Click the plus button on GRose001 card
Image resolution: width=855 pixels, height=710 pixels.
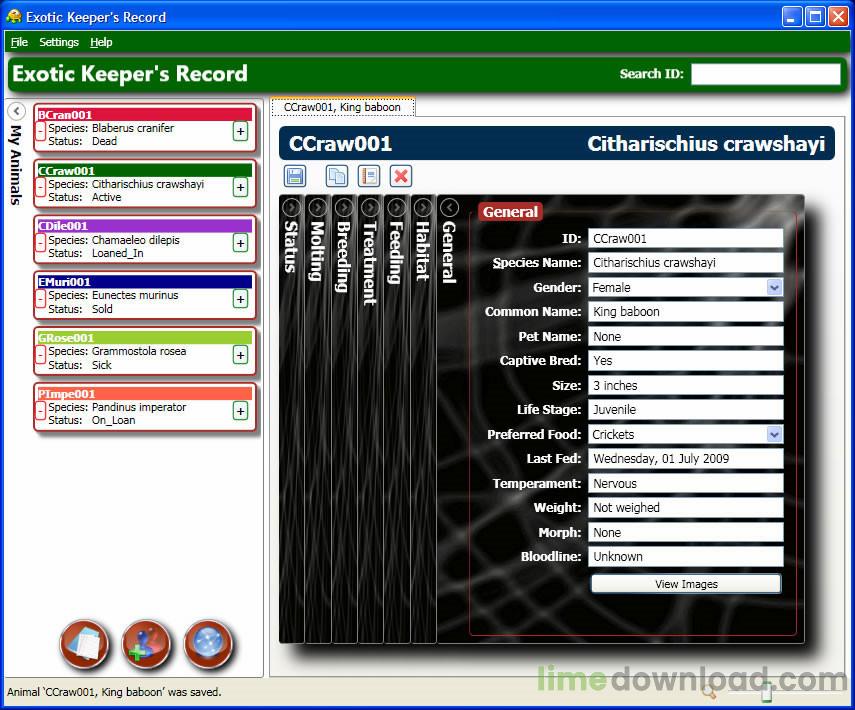click(240, 355)
